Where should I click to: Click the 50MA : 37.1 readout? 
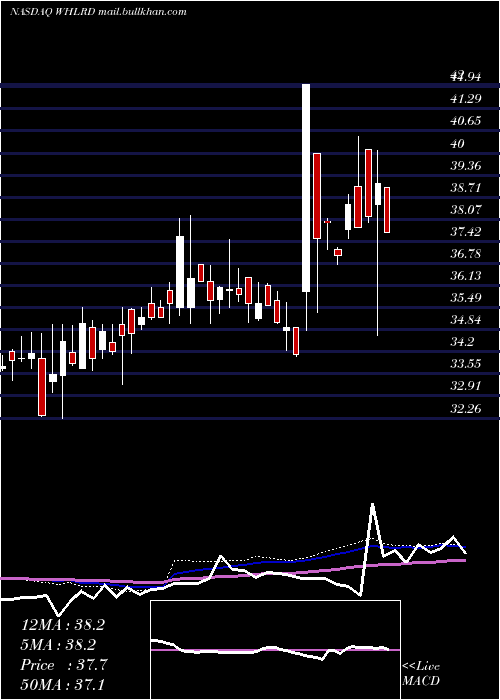[62, 684]
